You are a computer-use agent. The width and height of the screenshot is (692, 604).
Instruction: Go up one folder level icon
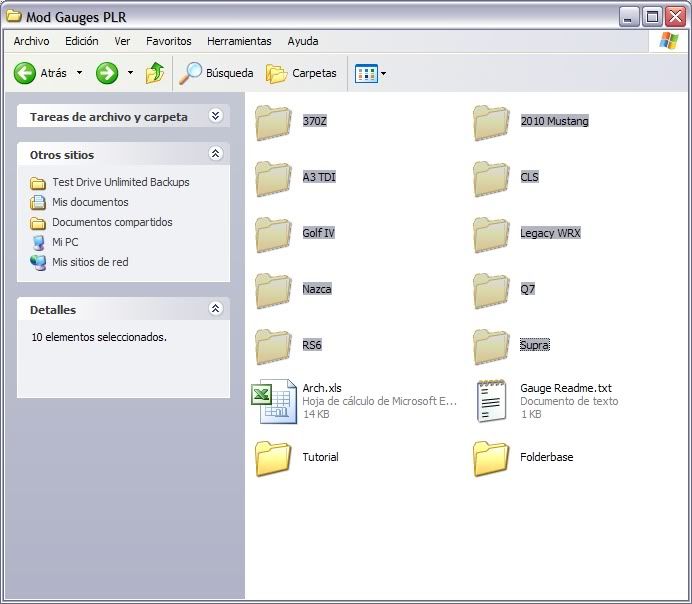point(155,73)
